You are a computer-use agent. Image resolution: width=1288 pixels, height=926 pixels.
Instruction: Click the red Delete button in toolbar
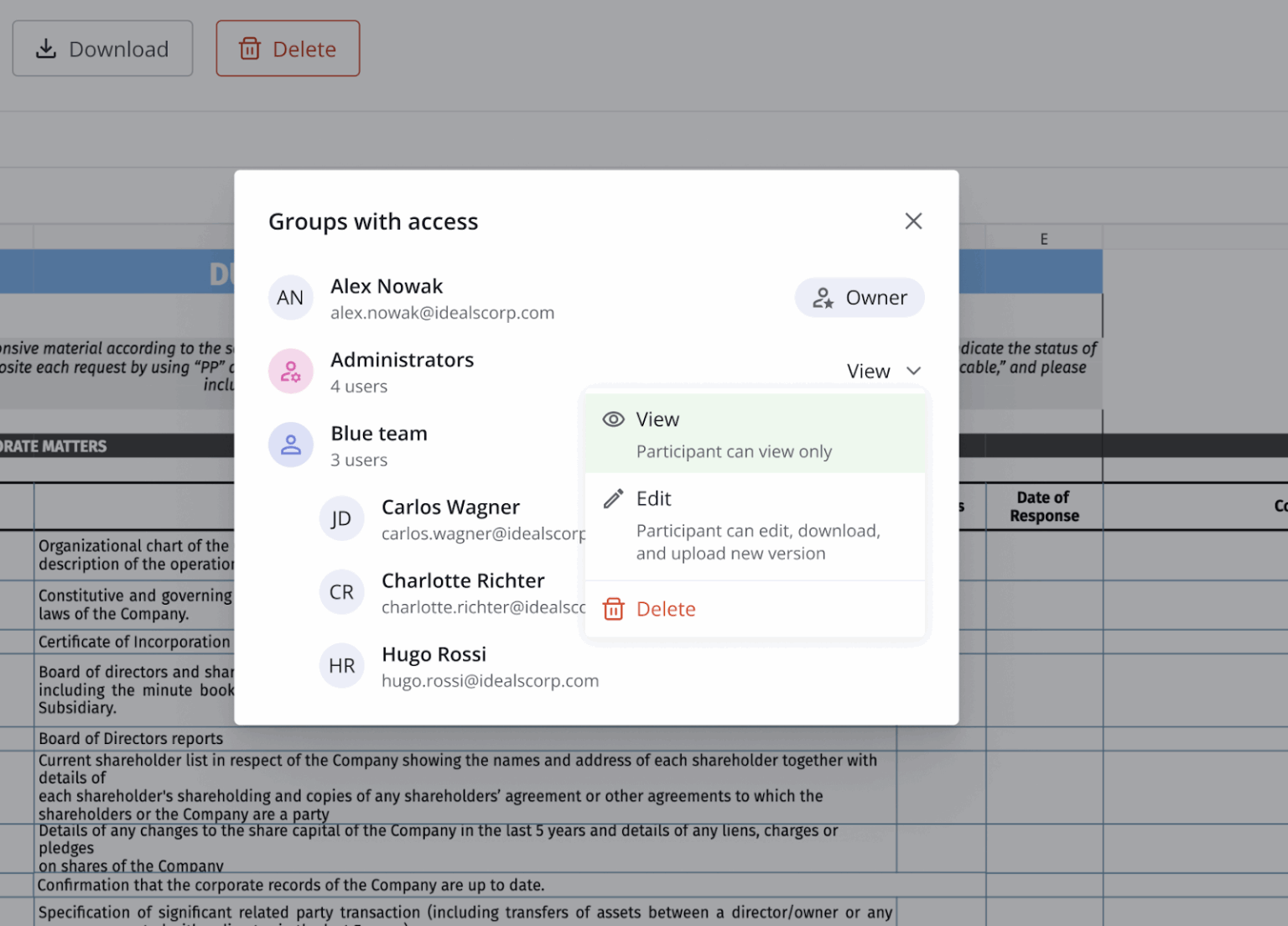(x=288, y=49)
